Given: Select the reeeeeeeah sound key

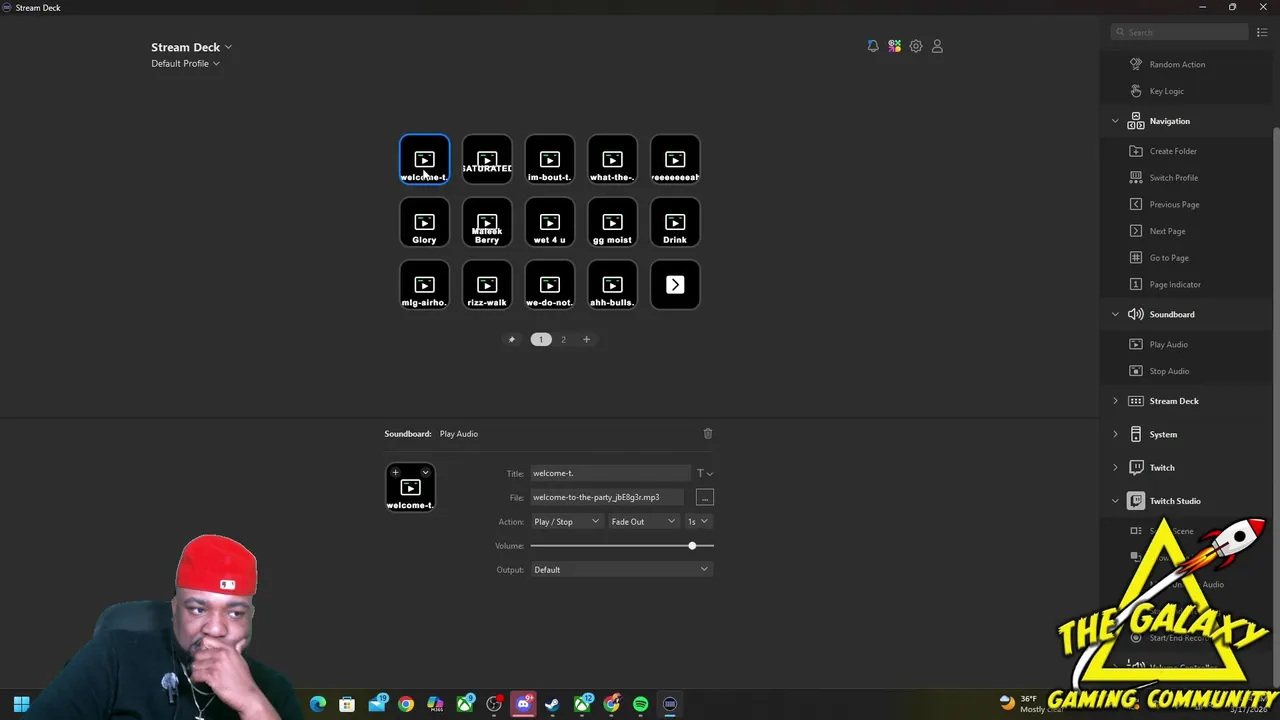Looking at the screenshot, I should [x=675, y=160].
